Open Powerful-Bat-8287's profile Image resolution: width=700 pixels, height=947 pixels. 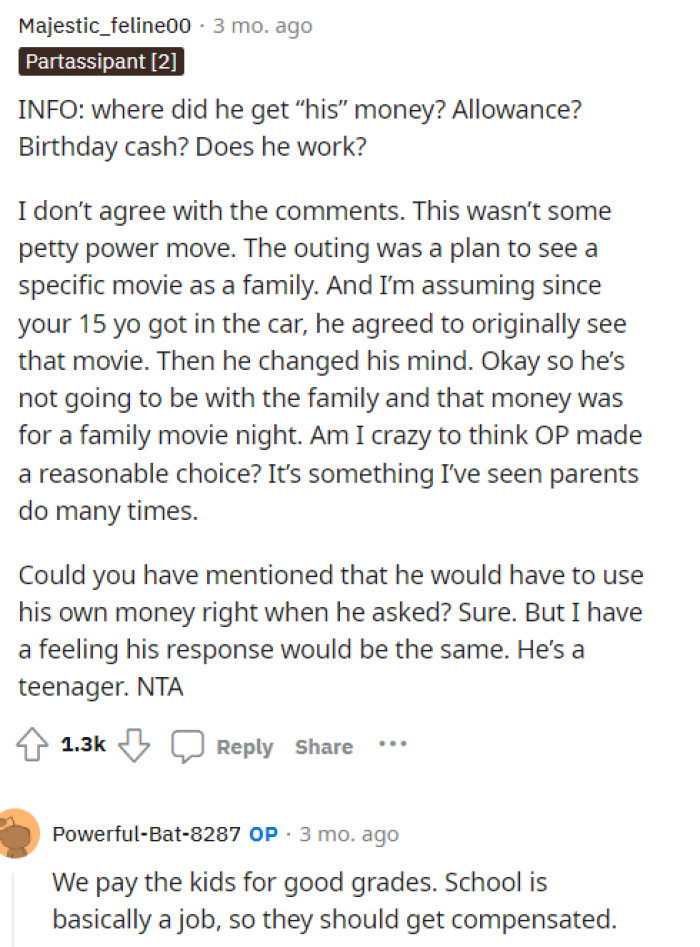click(x=144, y=833)
